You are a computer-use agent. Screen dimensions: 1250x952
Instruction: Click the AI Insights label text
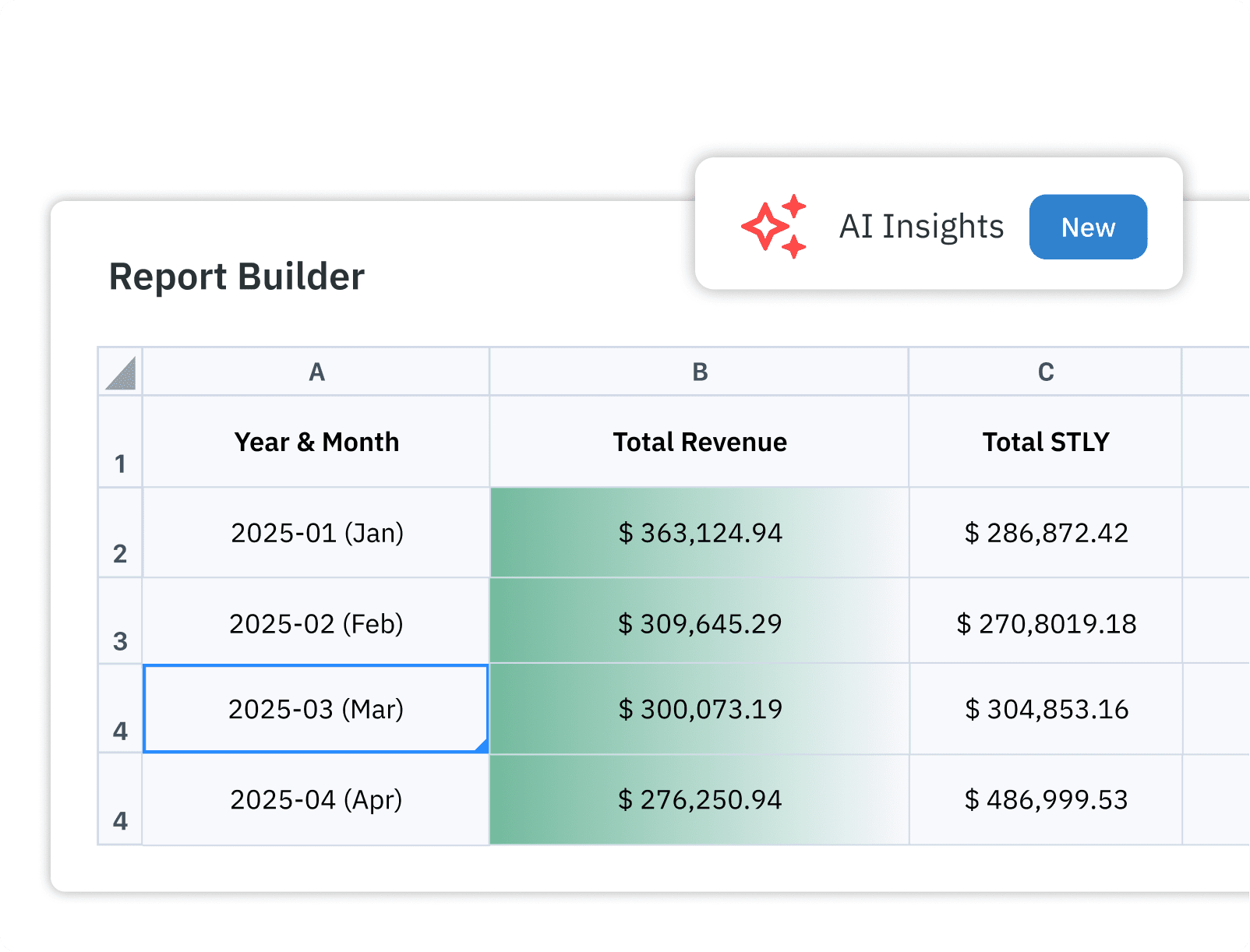tap(921, 227)
